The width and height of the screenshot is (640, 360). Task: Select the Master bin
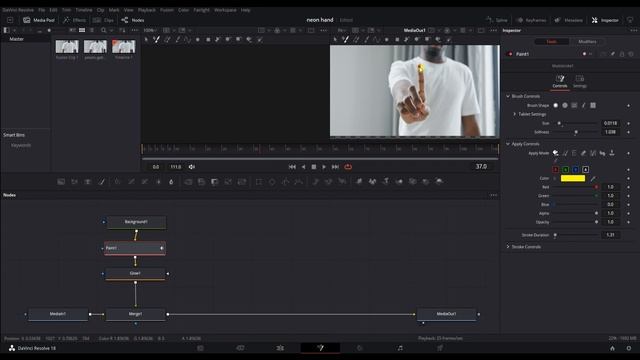[17, 39]
